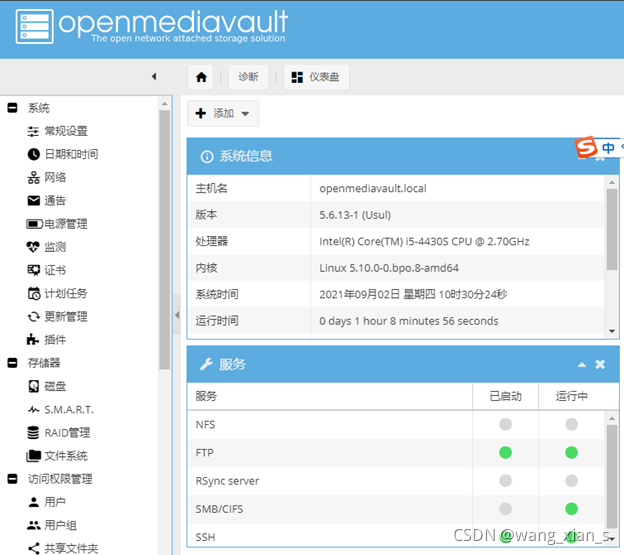Viewport: 624px width, 555px height.
Task: Click the 添加 dropdown caret arrow
Action: tap(245, 114)
